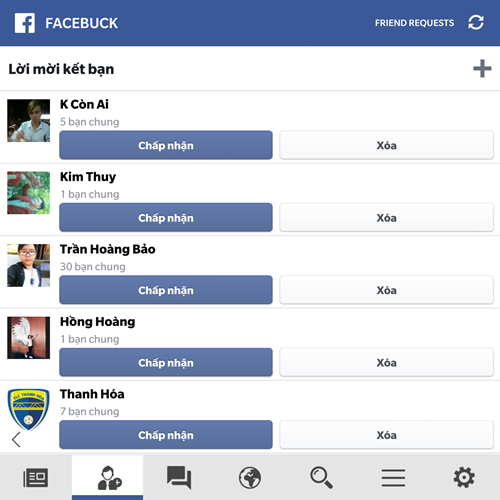
Task: Delete Kim Thuy's friend request with Xóa
Action: coord(387,217)
